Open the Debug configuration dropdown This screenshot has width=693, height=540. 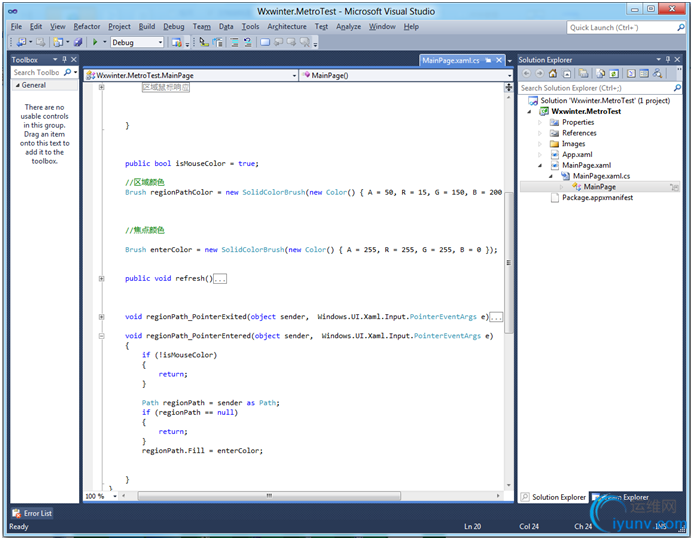159,43
